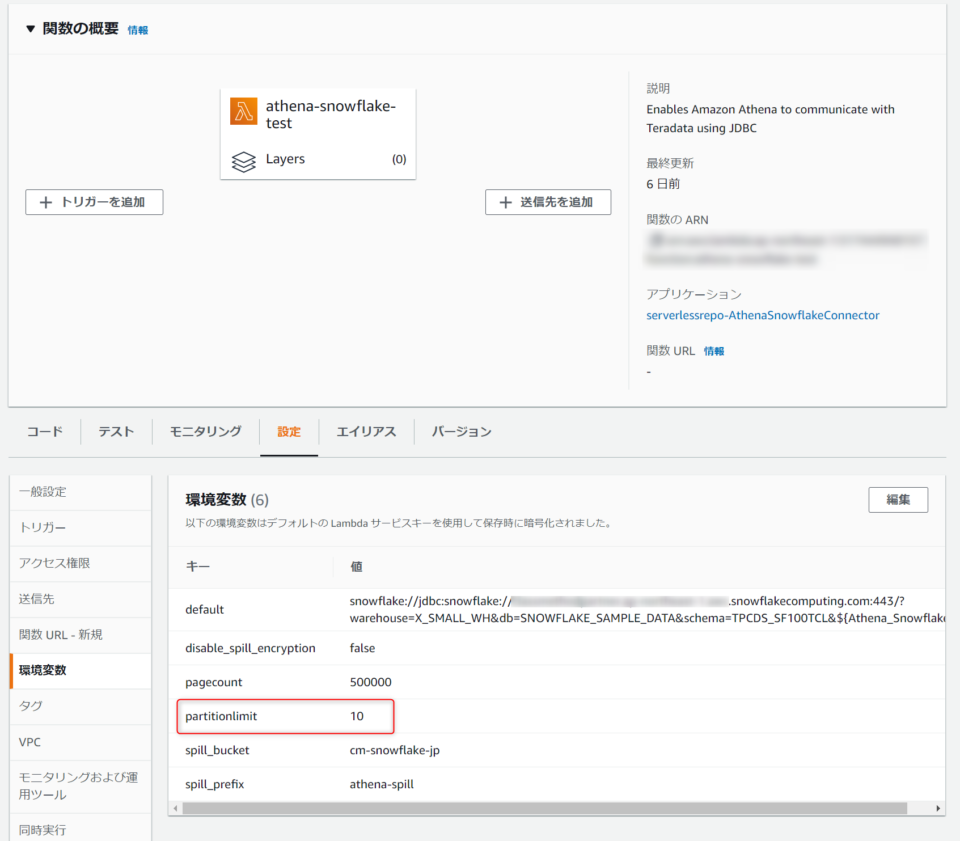Open the 情報 link beside 関数 URL
Screen dimensions: 960x841
pyautogui.click(x=714, y=351)
